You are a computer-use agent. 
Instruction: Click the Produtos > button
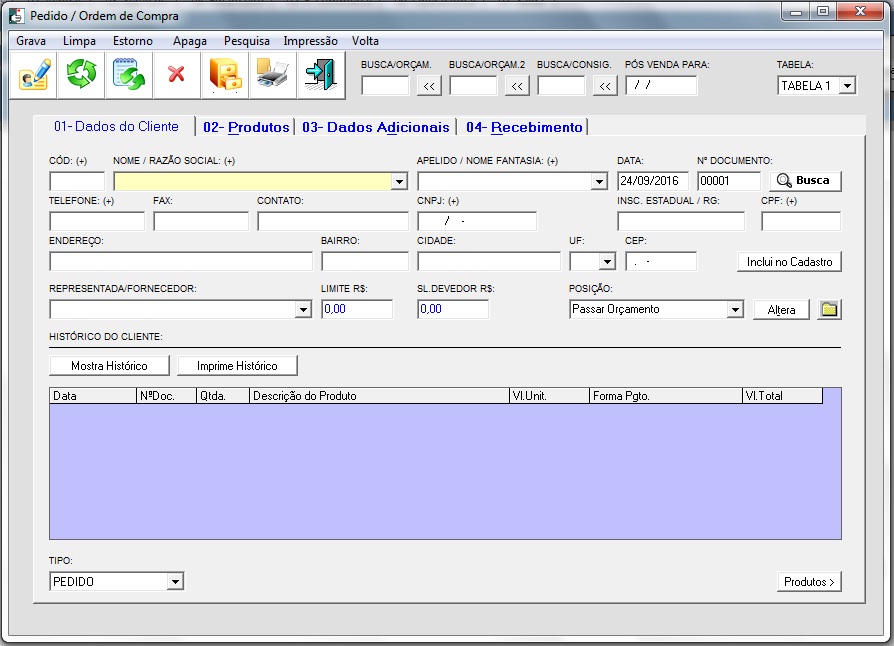(809, 582)
